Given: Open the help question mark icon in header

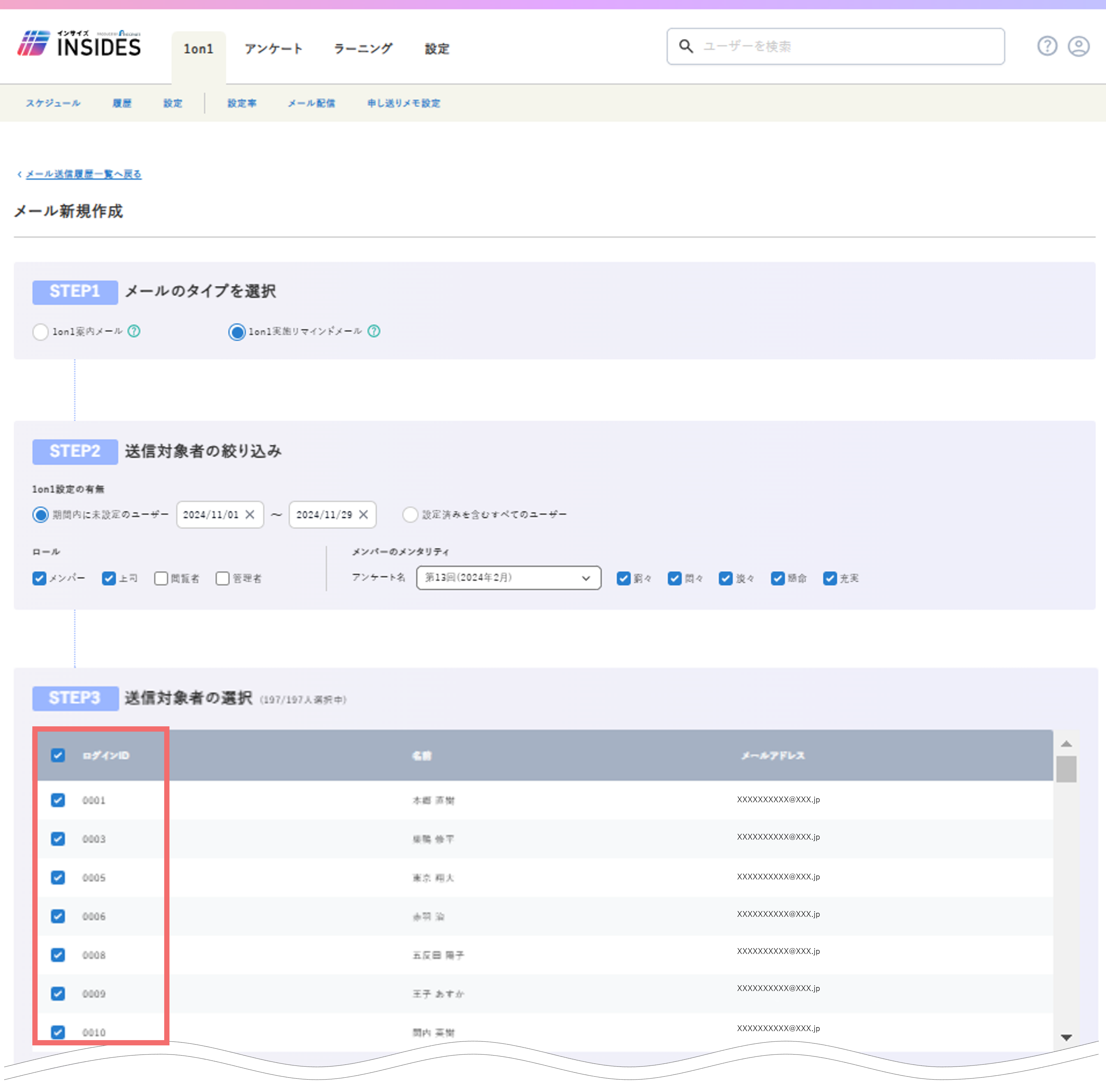Looking at the screenshot, I should coord(1047,46).
